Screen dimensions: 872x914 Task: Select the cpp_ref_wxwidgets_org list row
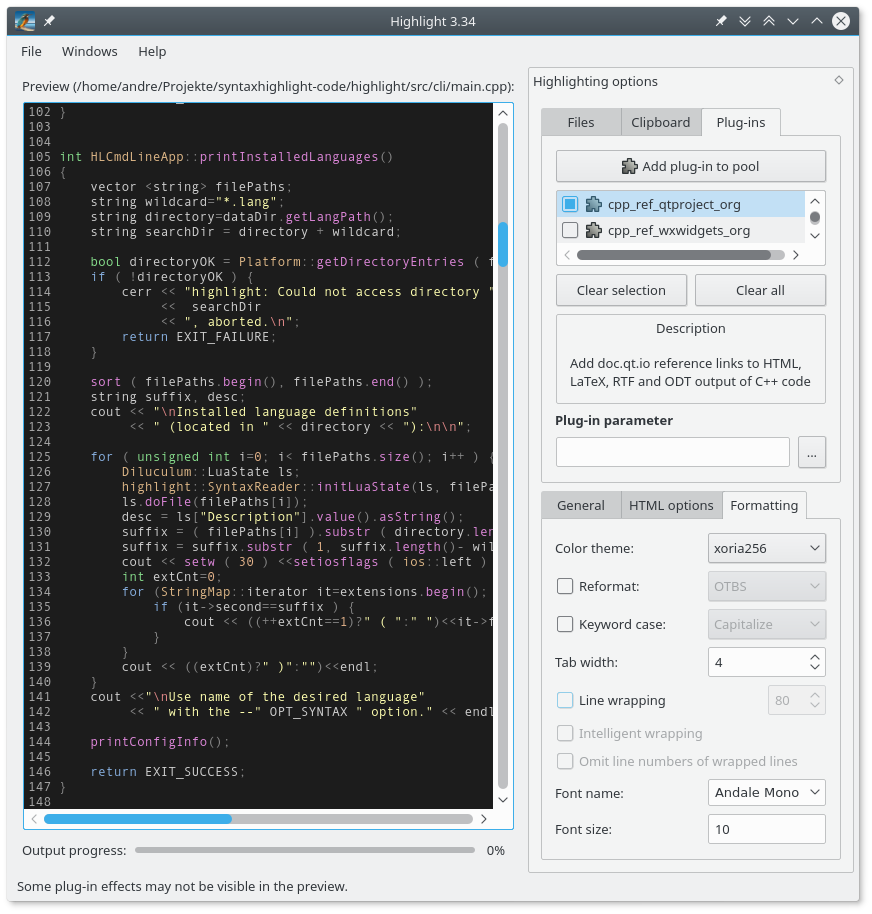coord(680,230)
